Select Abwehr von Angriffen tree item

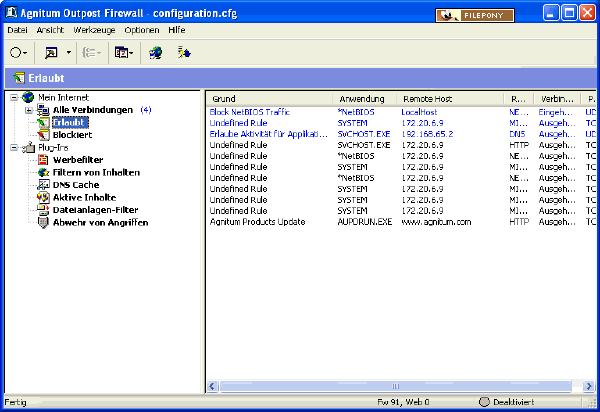click(x=100, y=223)
